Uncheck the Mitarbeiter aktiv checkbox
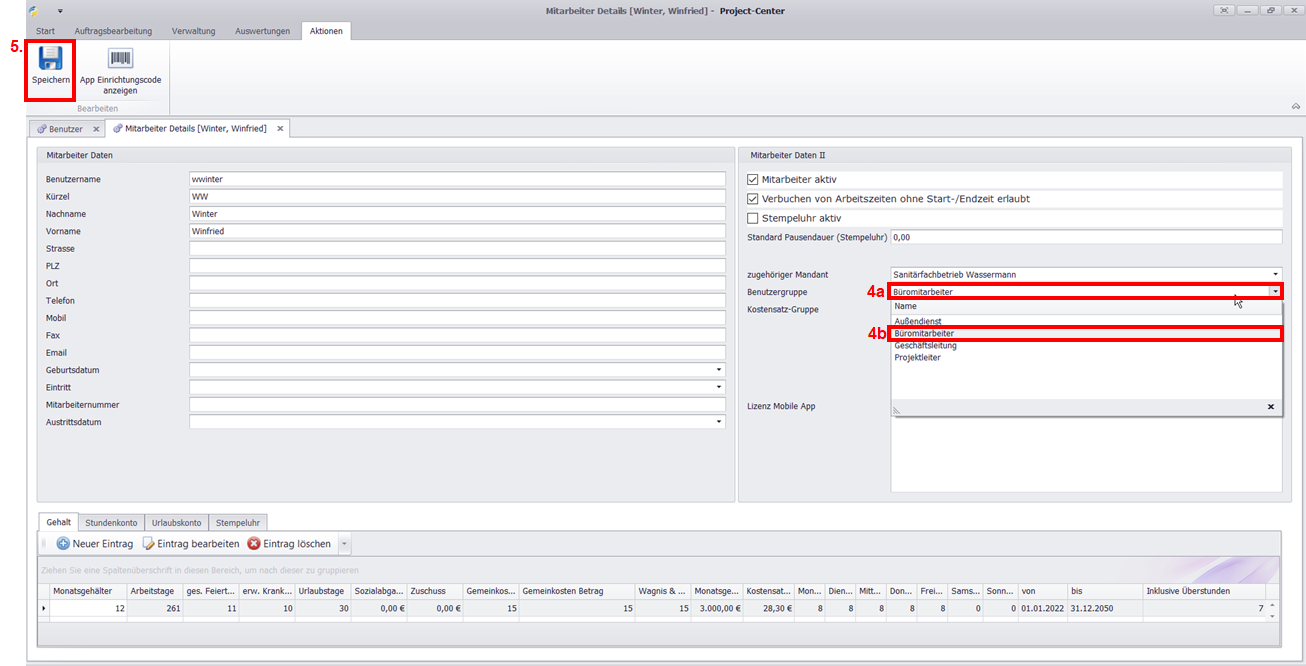The height and width of the screenshot is (666, 1306). [753, 179]
